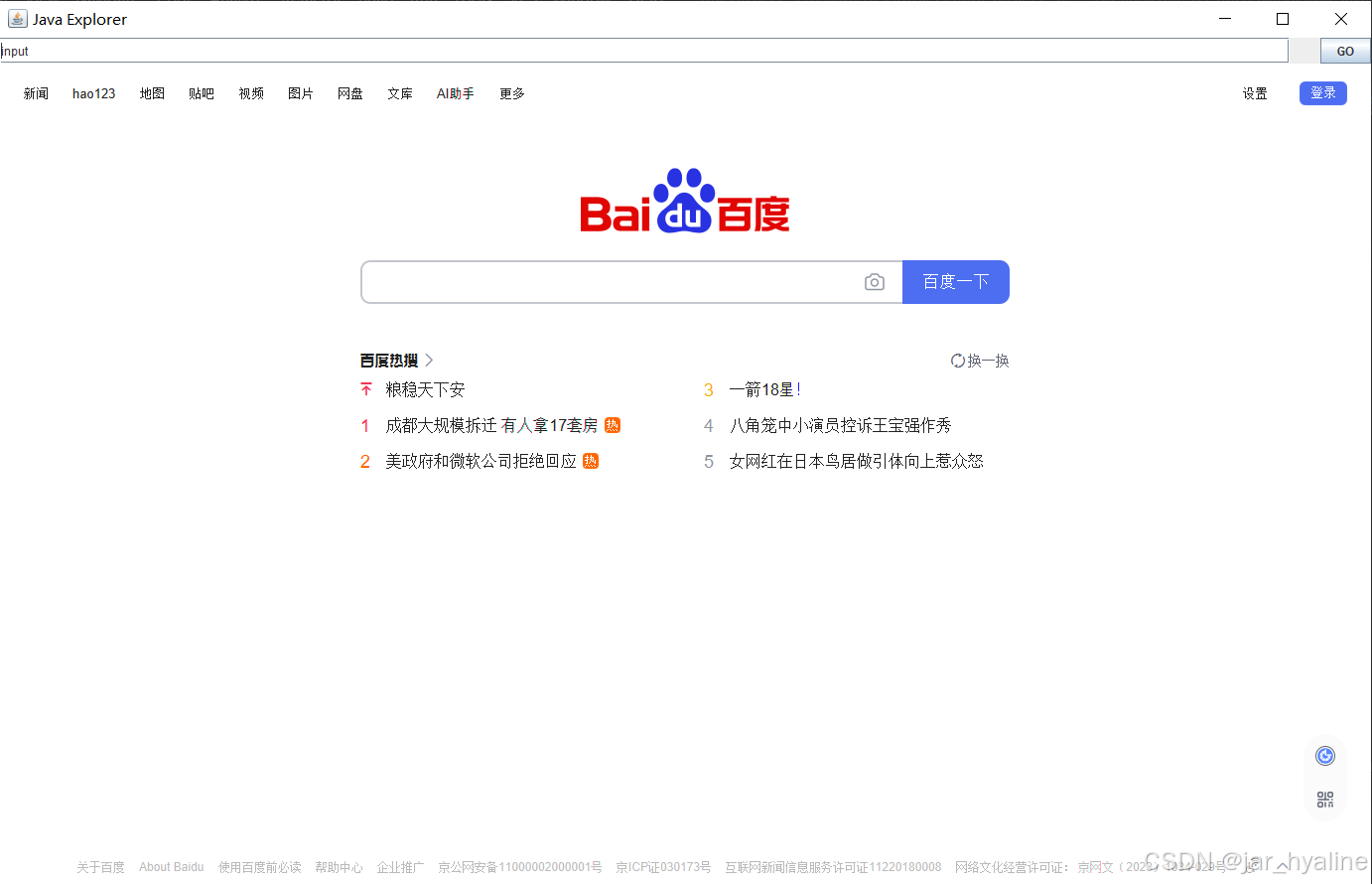Open the AI助手 navigation link

click(x=456, y=93)
